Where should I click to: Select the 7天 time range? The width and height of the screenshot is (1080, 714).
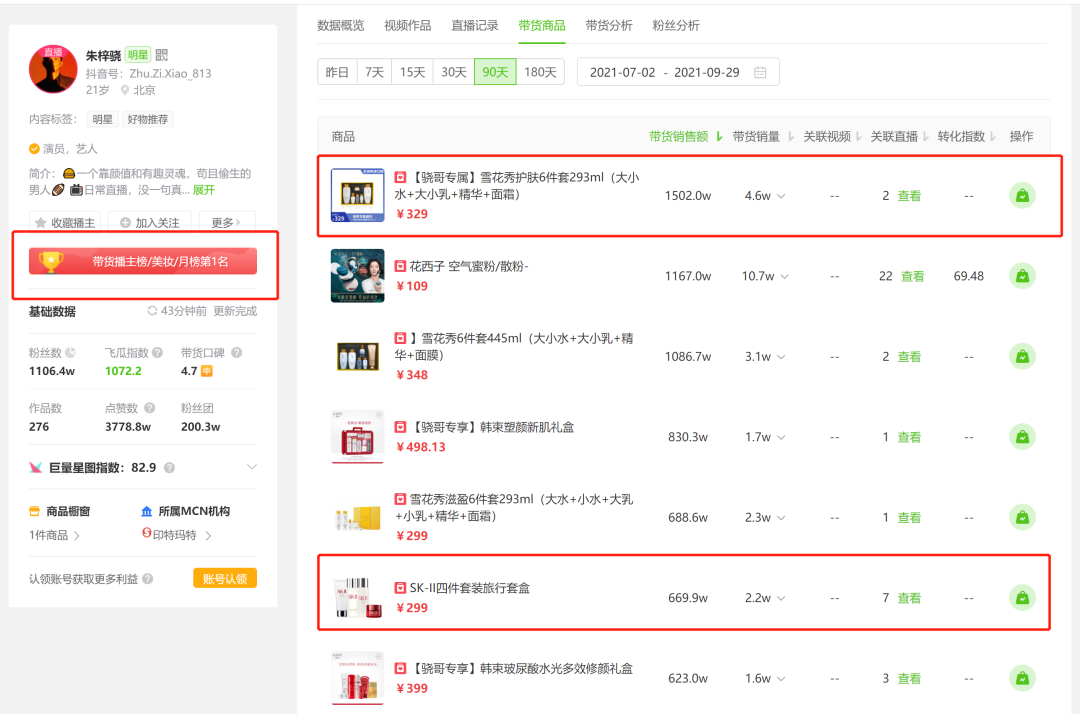(375, 72)
